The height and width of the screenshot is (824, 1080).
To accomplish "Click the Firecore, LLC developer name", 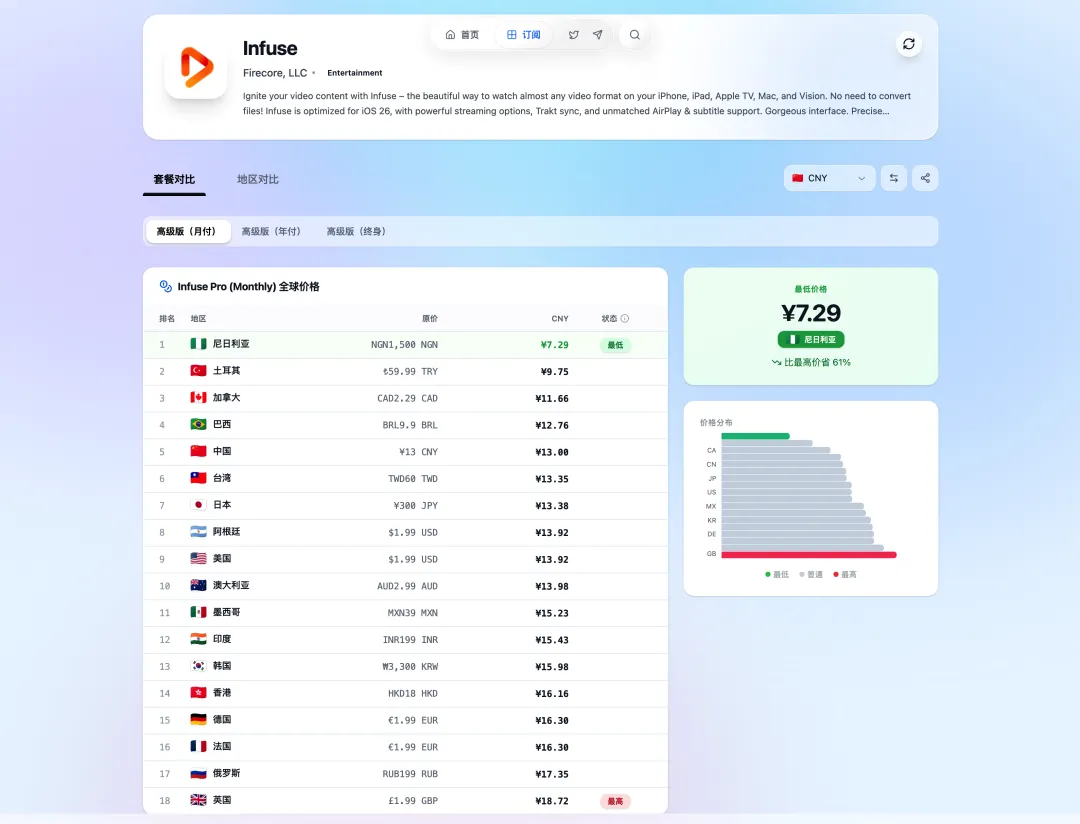I will [275, 73].
